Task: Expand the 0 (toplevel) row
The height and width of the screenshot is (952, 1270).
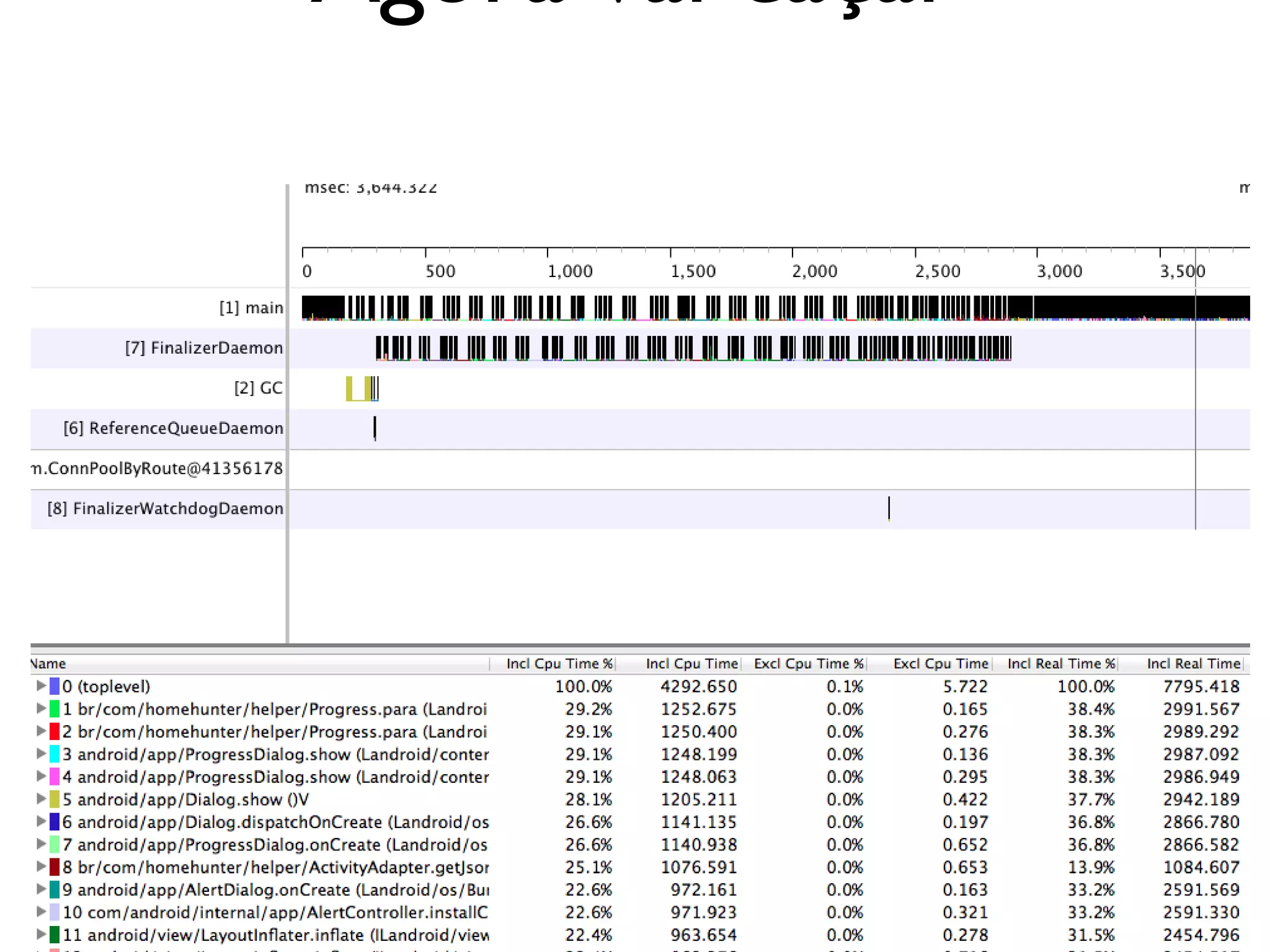Action: coord(41,685)
